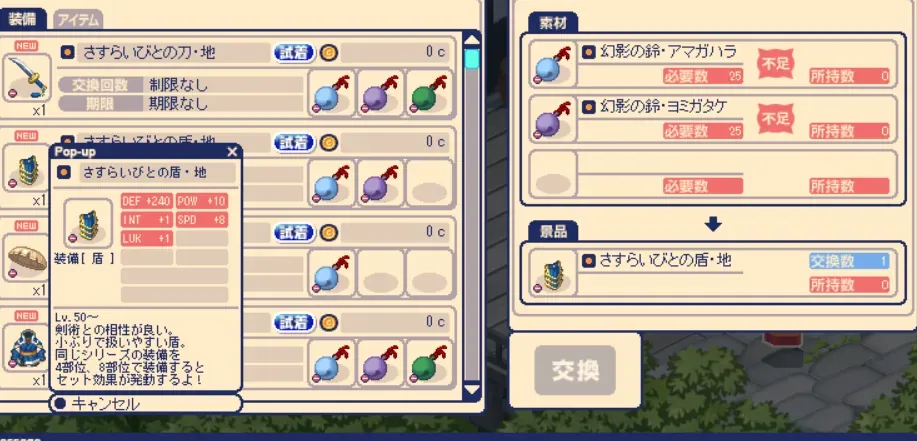Click the cyan scrollbar thumb

click(471, 60)
